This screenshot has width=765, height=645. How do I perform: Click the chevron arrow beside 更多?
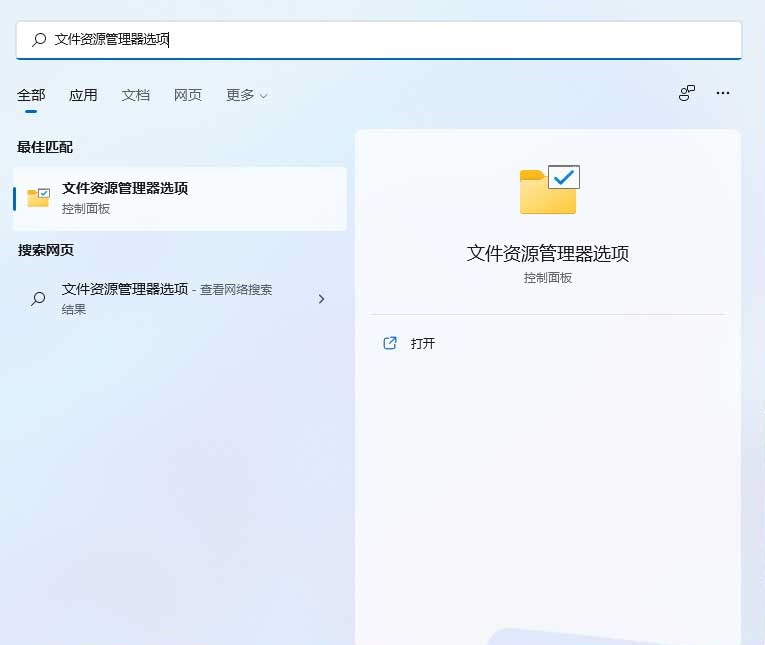[x=264, y=96]
